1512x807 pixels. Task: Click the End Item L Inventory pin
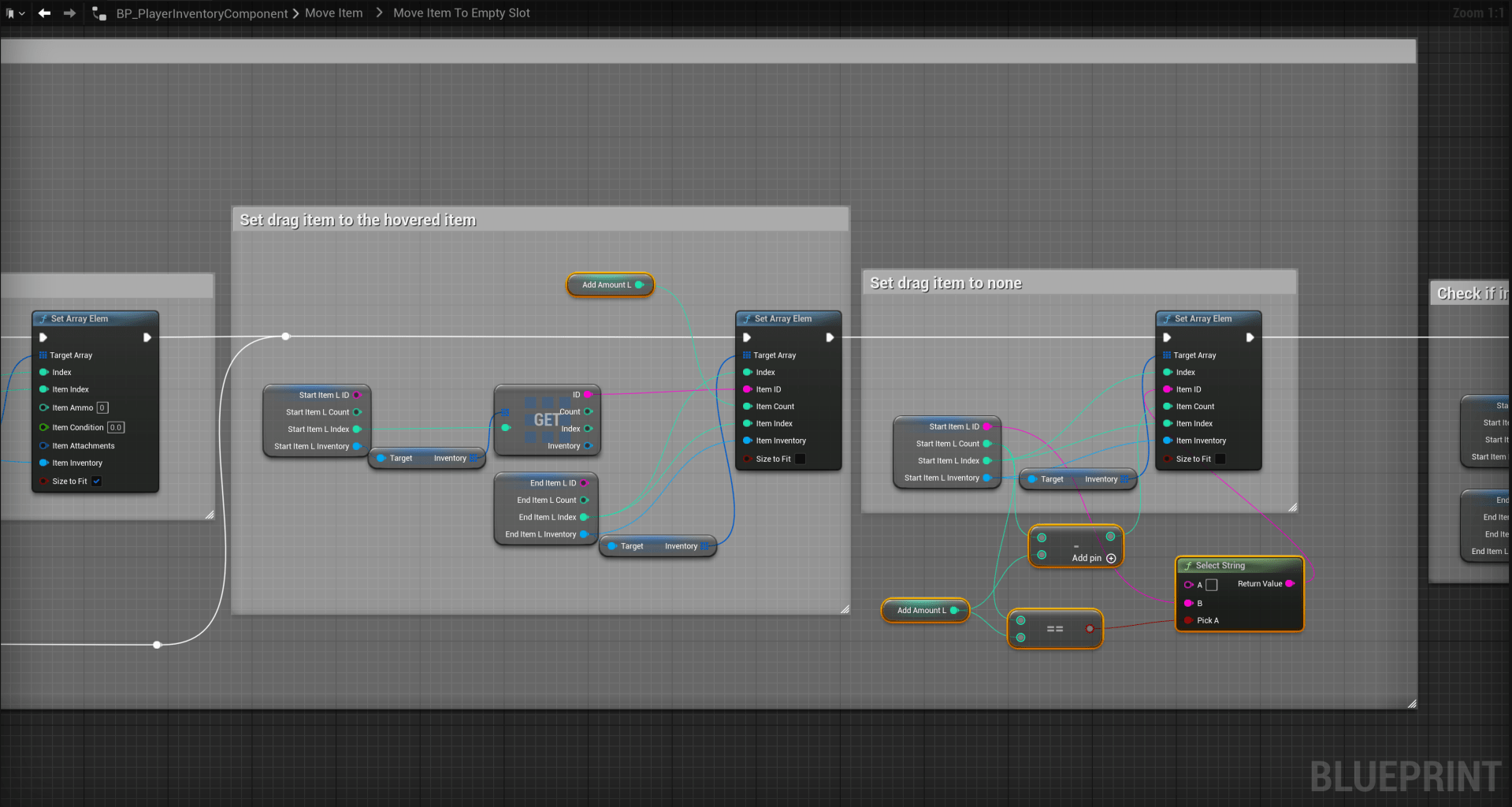(584, 534)
